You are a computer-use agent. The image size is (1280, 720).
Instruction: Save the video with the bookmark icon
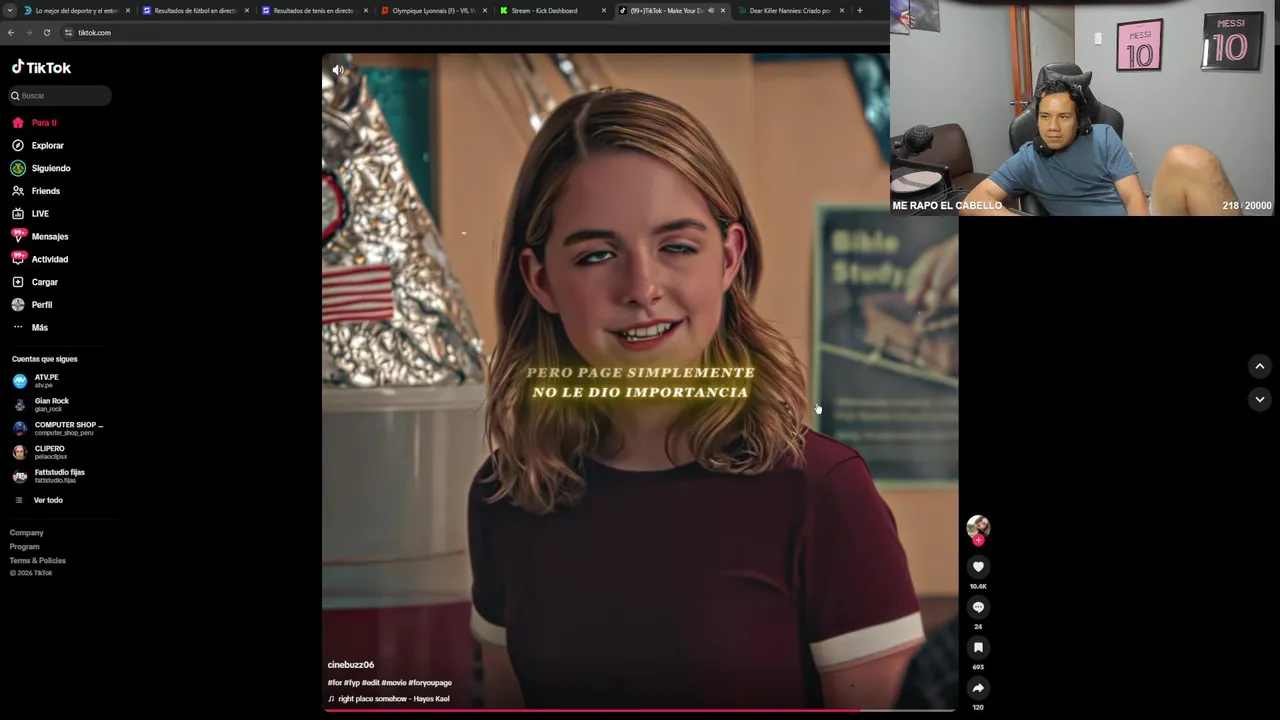pyautogui.click(x=978, y=647)
